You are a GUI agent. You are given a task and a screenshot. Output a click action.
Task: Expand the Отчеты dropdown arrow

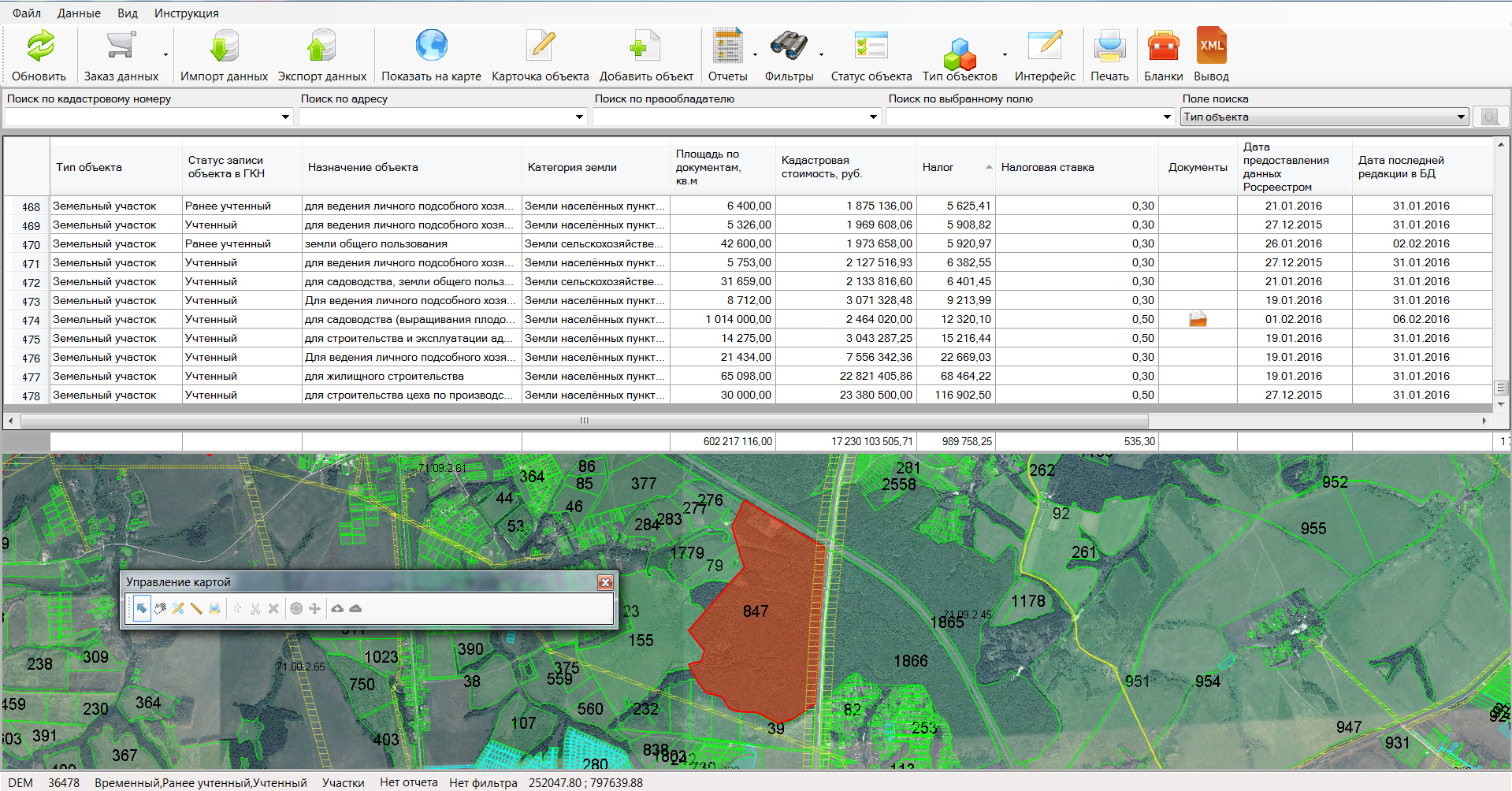click(x=755, y=55)
